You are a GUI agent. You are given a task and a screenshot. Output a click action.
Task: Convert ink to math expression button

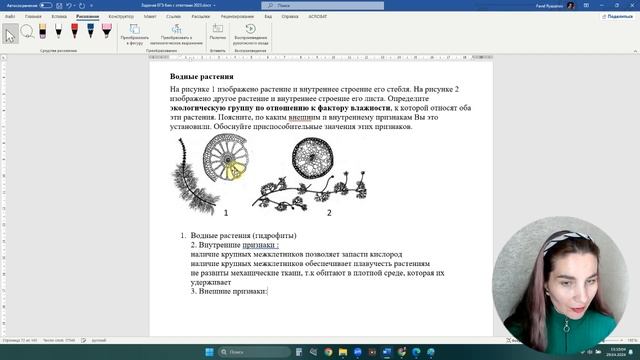176,34
